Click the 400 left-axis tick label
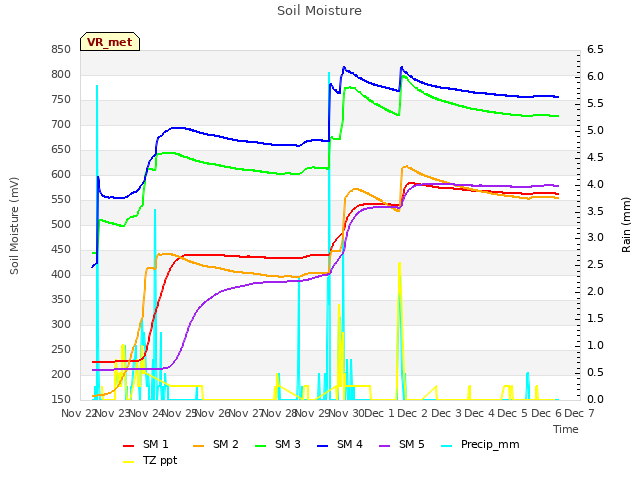The image size is (640, 480). [61, 275]
